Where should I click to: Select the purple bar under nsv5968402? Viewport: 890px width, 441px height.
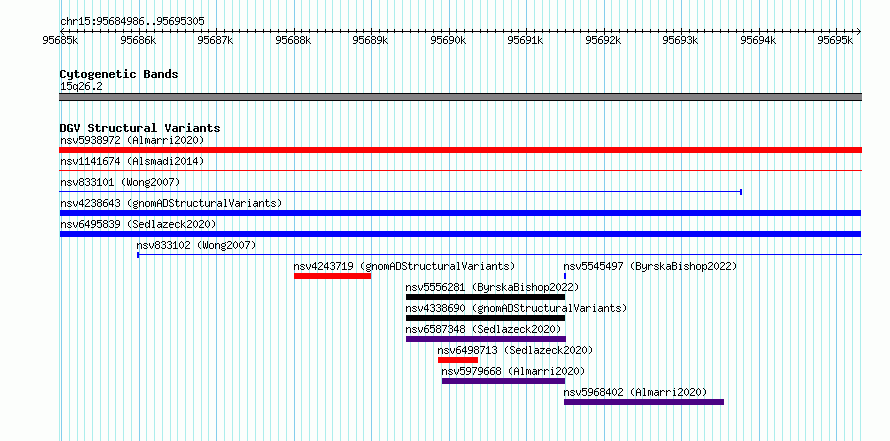(644, 402)
